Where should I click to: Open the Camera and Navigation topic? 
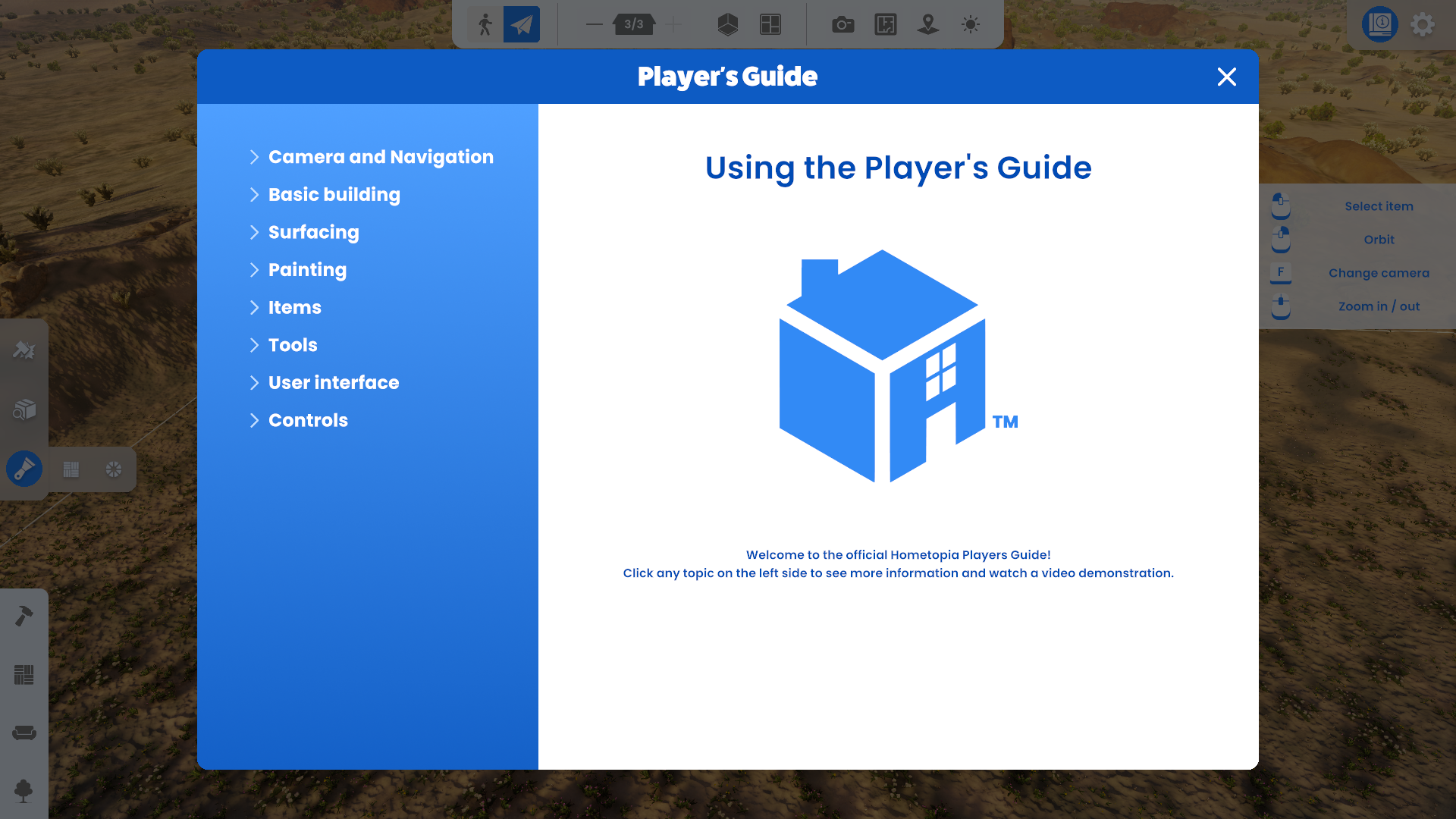tap(381, 157)
